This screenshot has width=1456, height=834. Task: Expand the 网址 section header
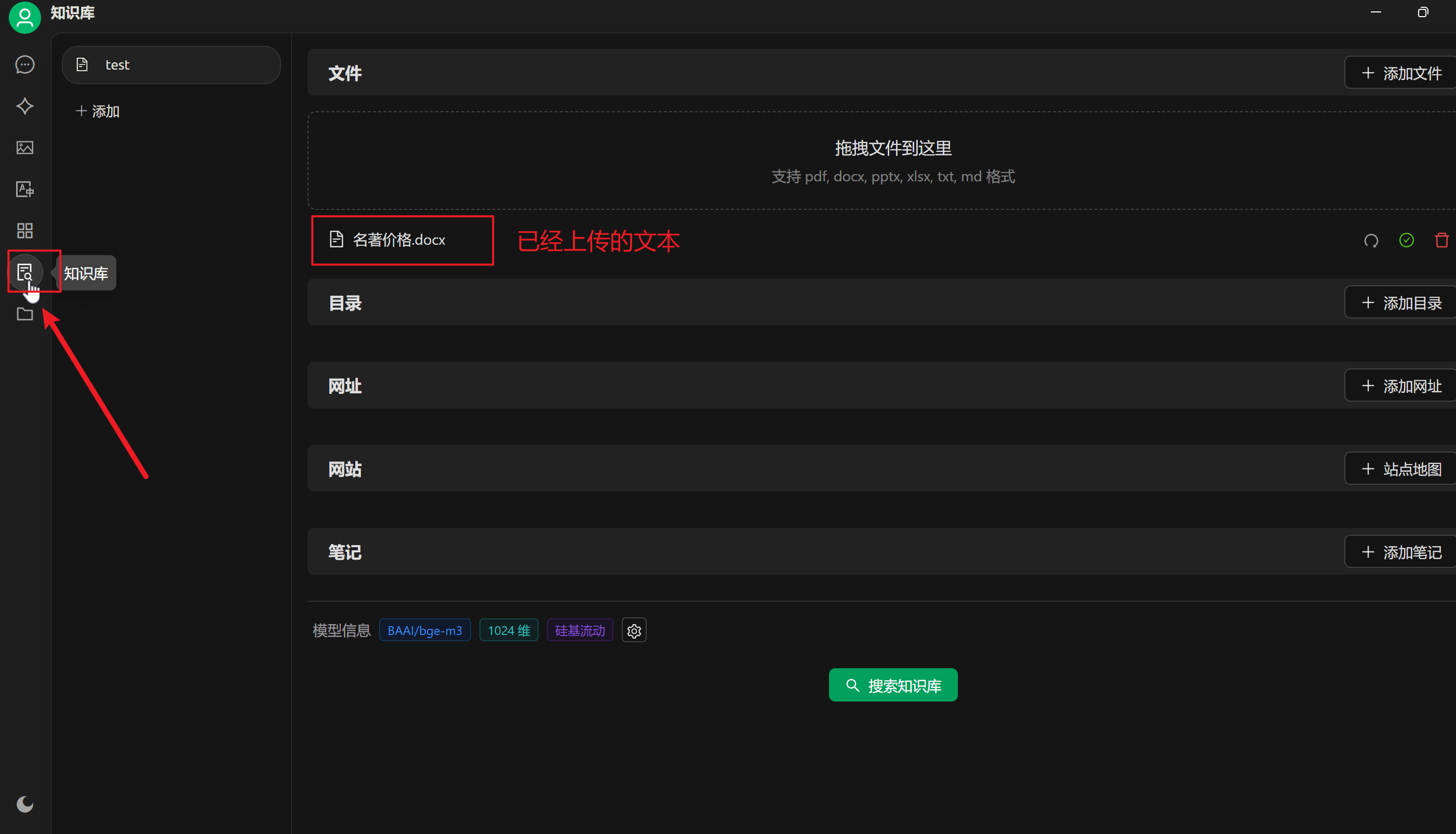click(x=881, y=386)
